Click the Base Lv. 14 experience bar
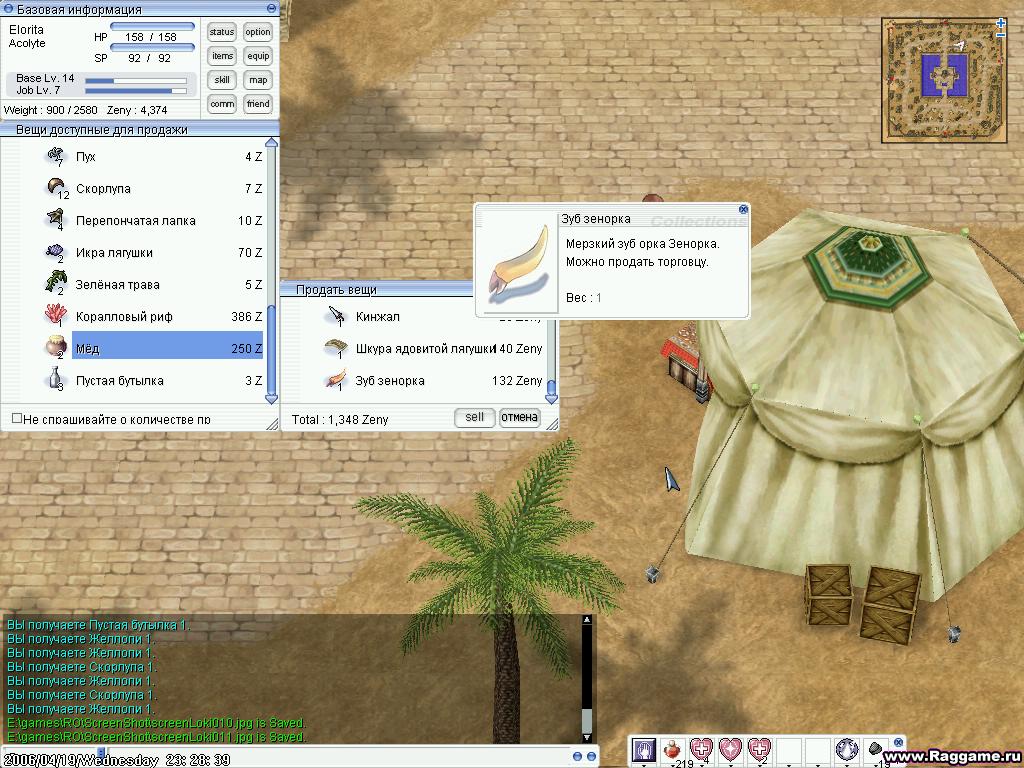 [x=136, y=81]
